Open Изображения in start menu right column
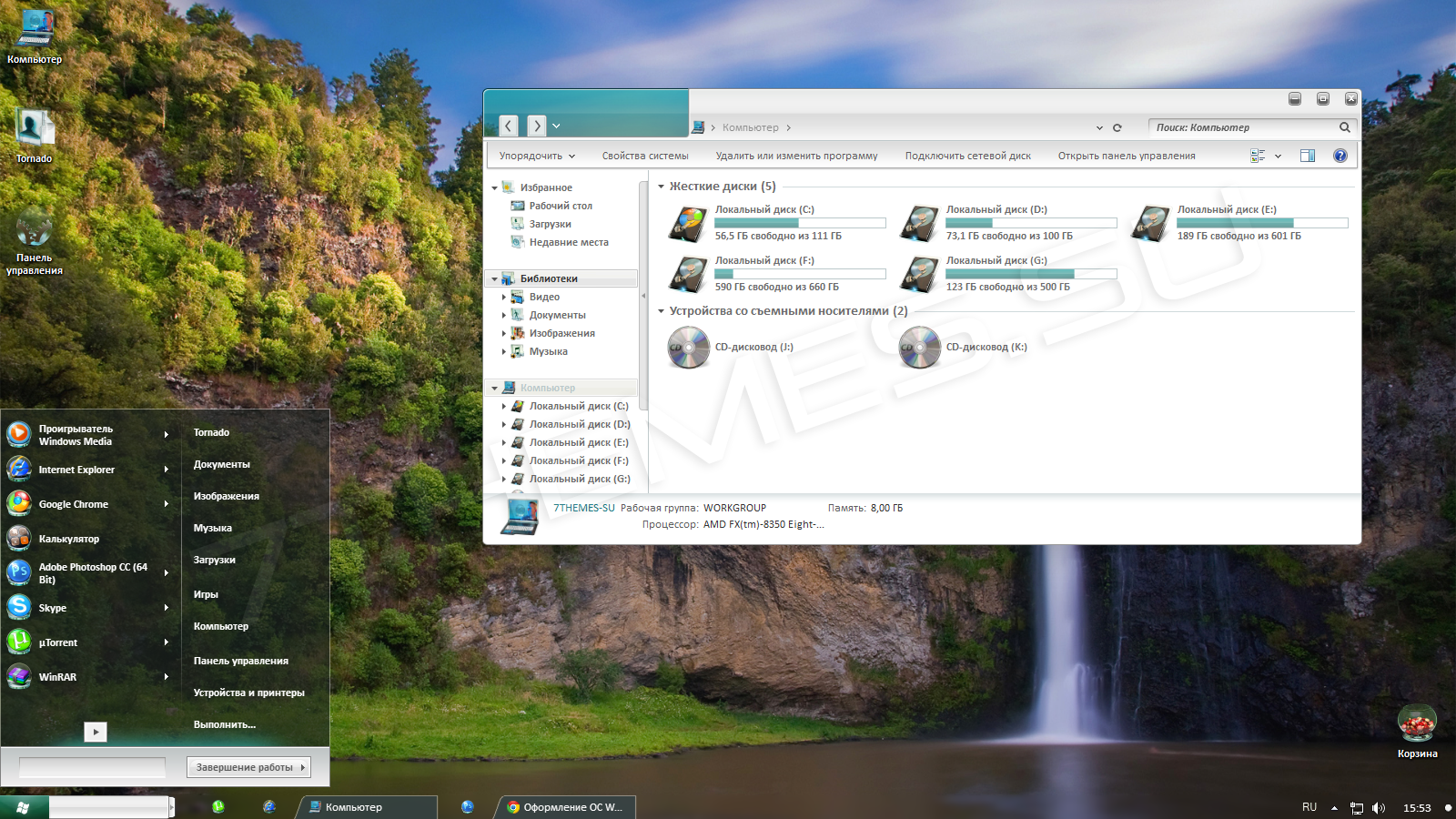The image size is (1456, 819). tap(227, 496)
